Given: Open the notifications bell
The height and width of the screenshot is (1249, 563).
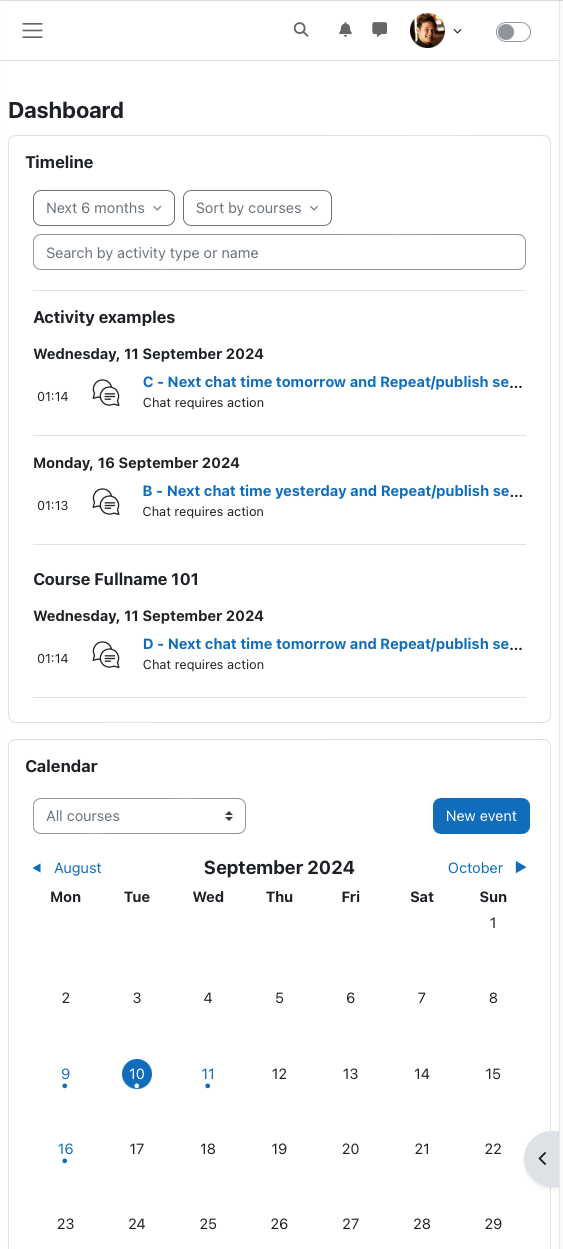Looking at the screenshot, I should click(x=346, y=30).
